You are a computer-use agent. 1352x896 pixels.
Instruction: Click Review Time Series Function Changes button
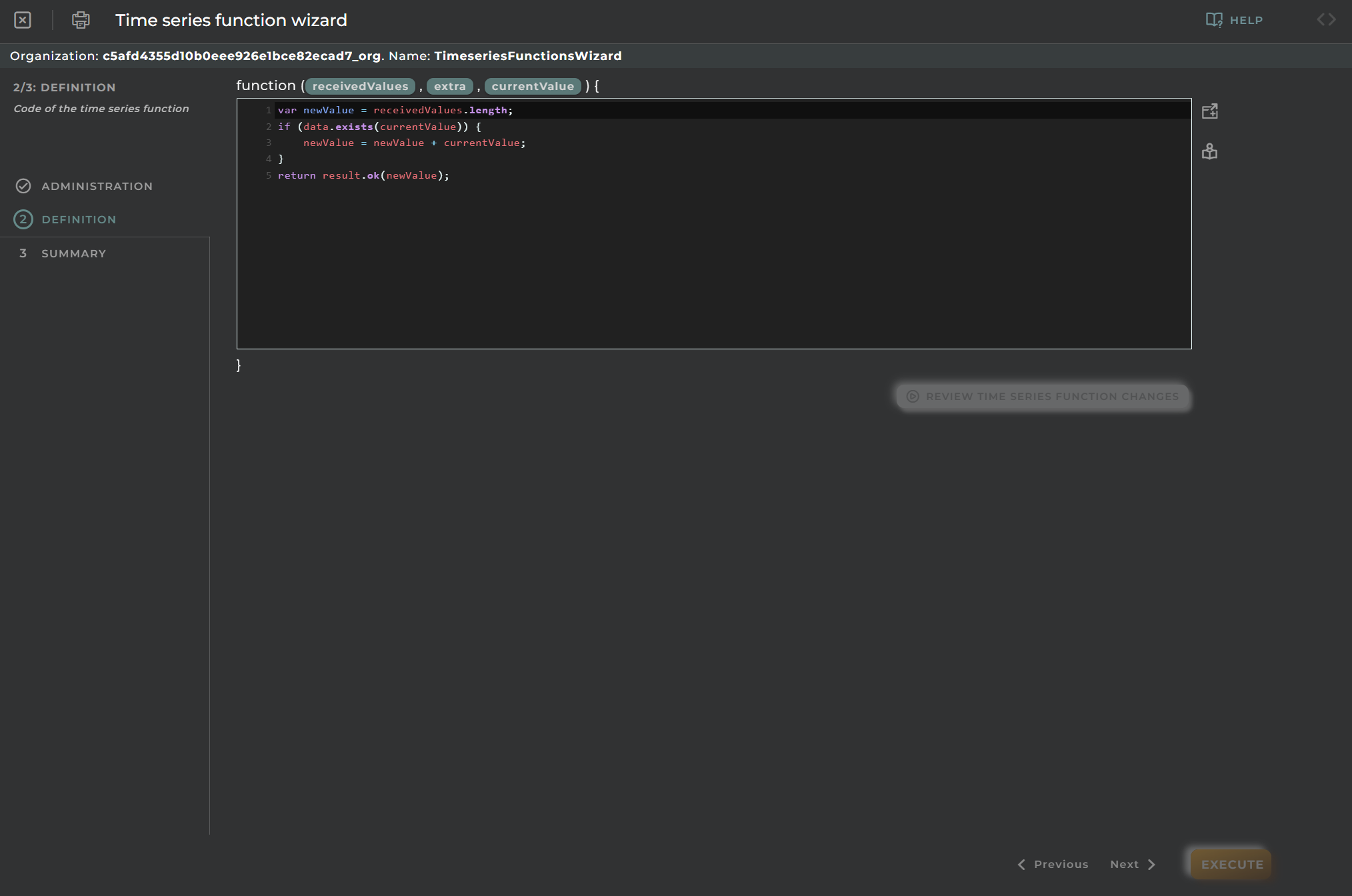click(x=1043, y=397)
